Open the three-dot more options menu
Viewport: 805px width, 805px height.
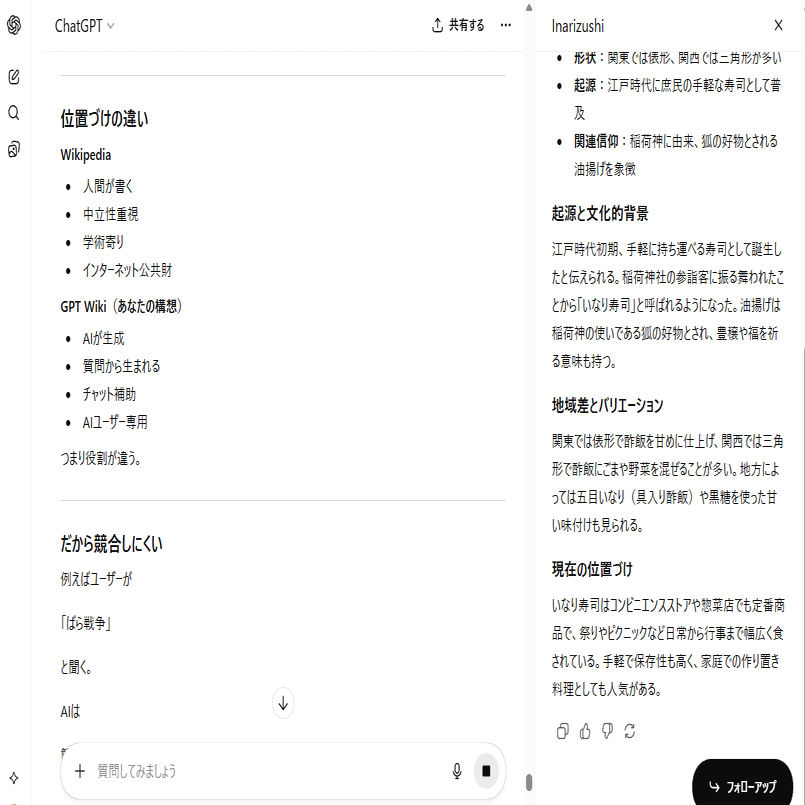pyautogui.click(x=506, y=25)
